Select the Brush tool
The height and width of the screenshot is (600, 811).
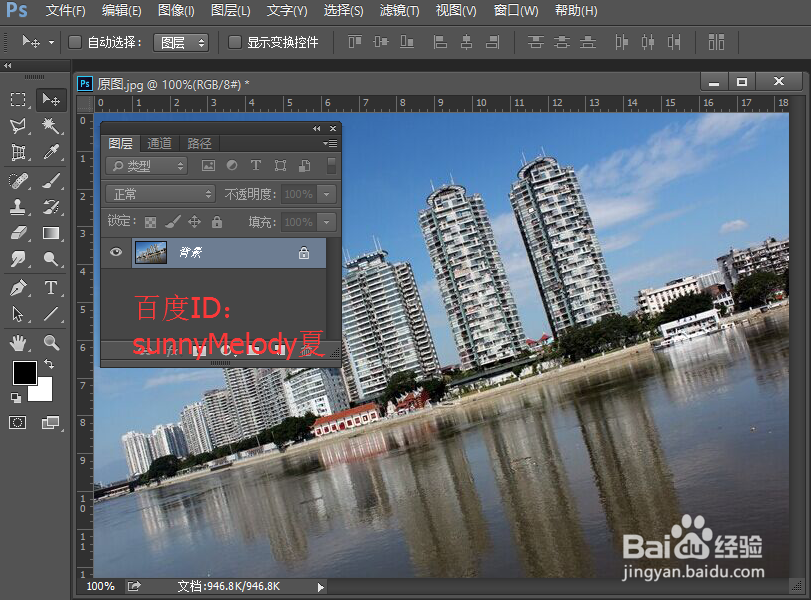coord(51,181)
